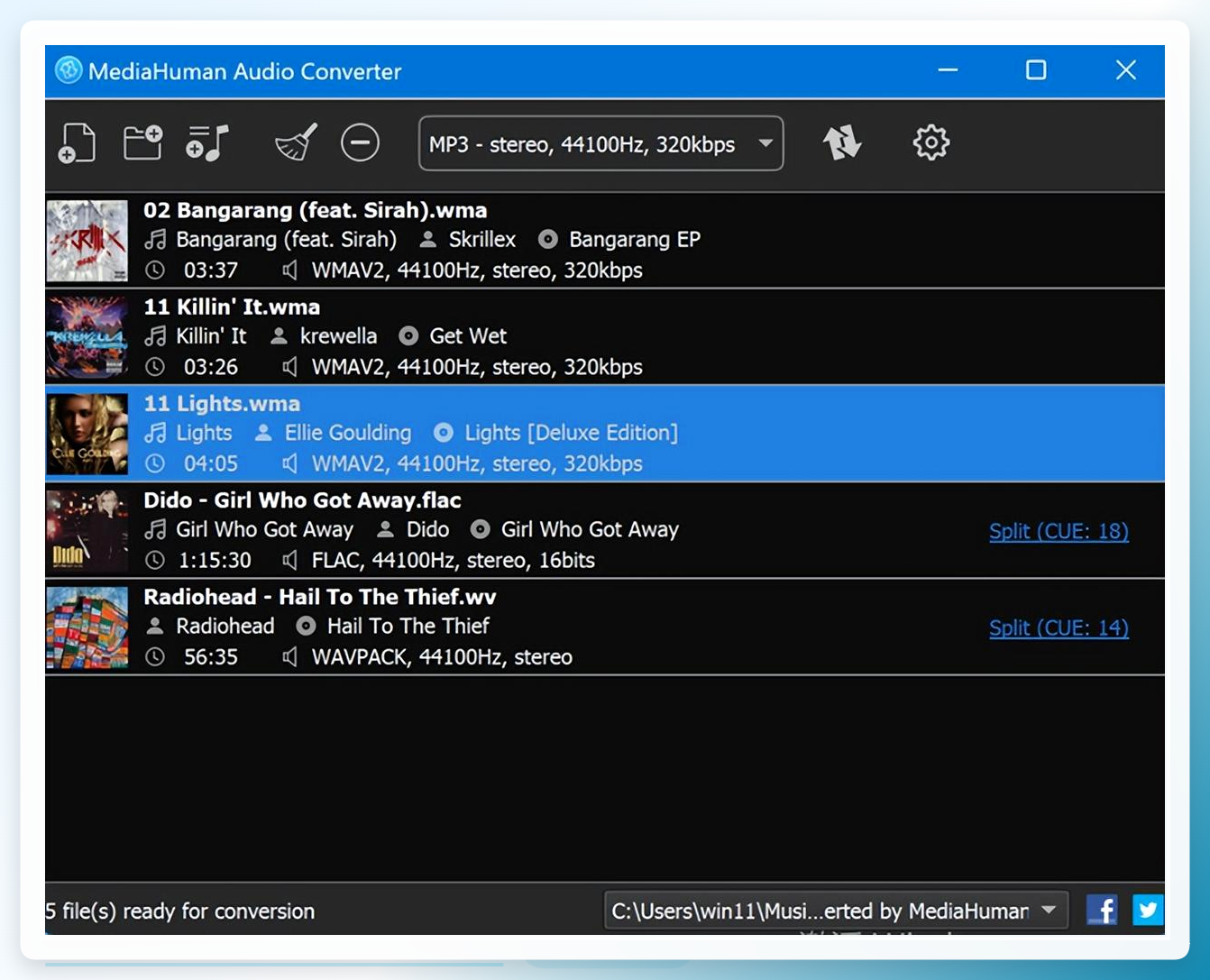Screen dimensions: 1210x980
Task: Click the duration 1:15:30 on the Dido row
Action: (215, 561)
